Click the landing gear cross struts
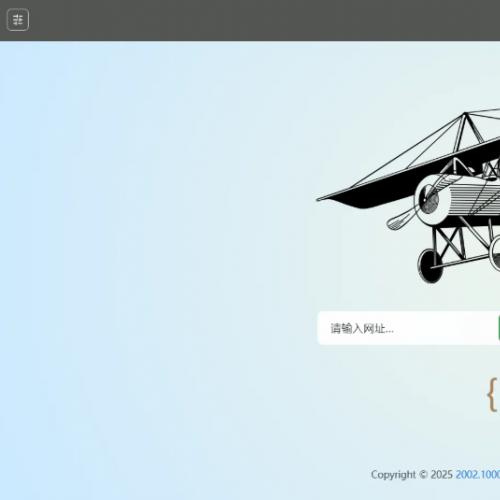The image size is (500, 500). (x=449, y=242)
